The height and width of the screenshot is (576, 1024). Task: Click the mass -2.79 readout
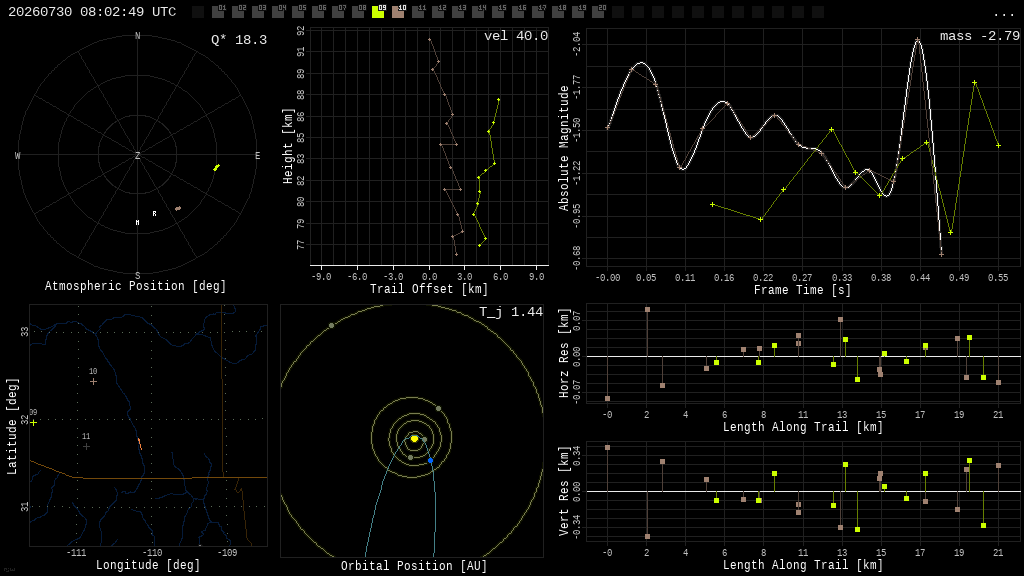pos(980,36)
